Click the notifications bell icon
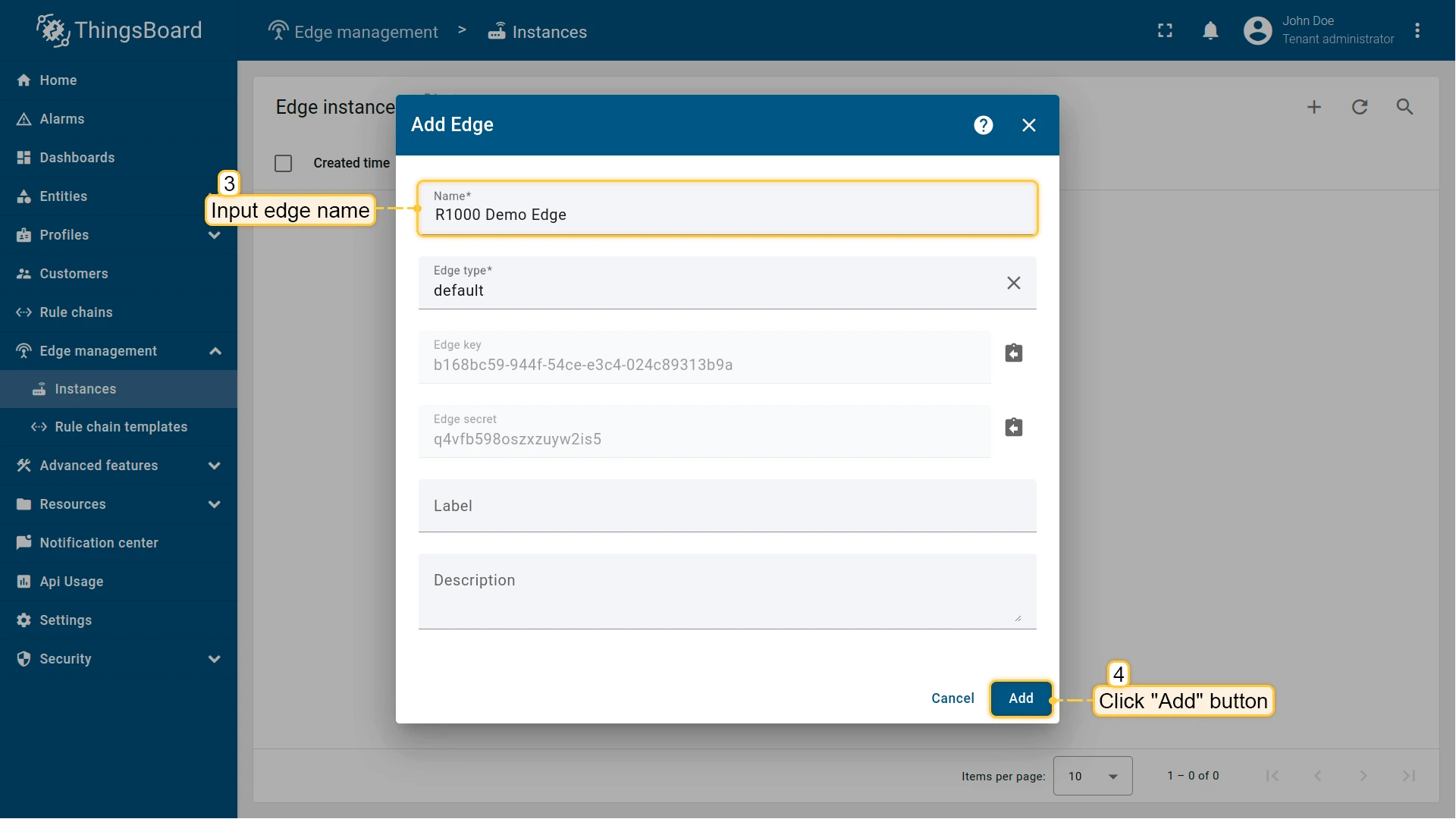The height and width of the screenshot is (819, 1456). [1210, 31]
